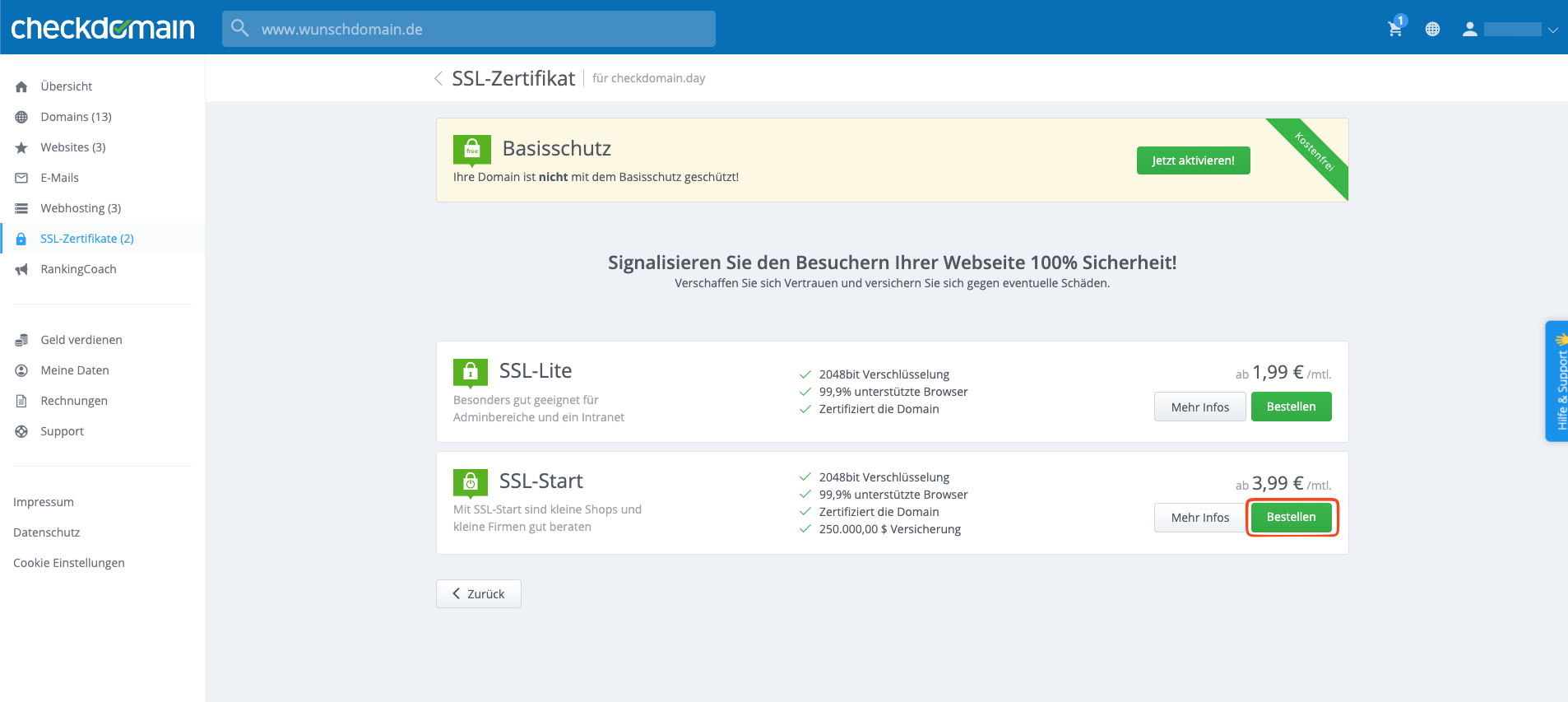Click the E-Mails envelope icon
Screen dimensions: 1568x702
[21, 178]
